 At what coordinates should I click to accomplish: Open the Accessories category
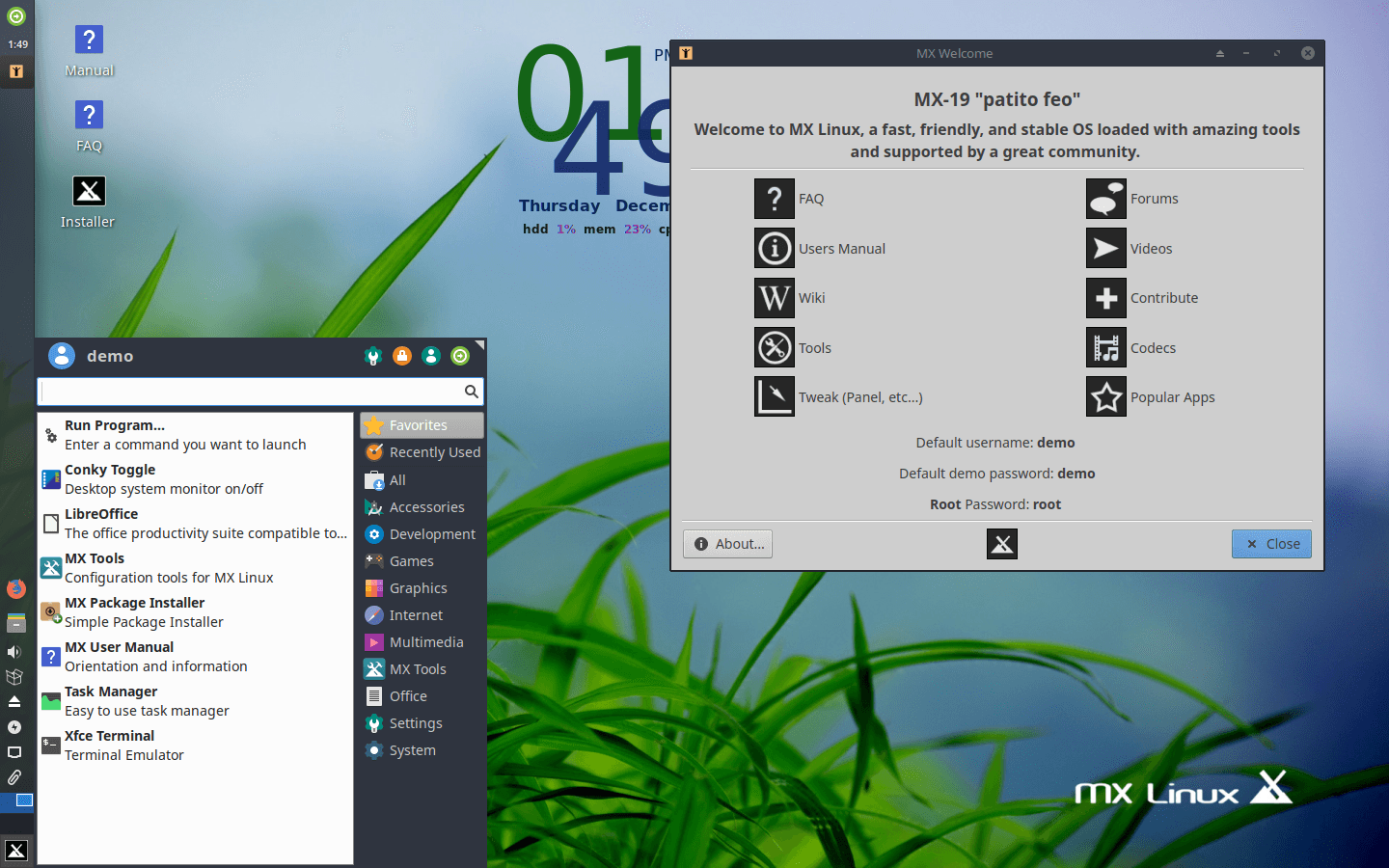[422, 506]
